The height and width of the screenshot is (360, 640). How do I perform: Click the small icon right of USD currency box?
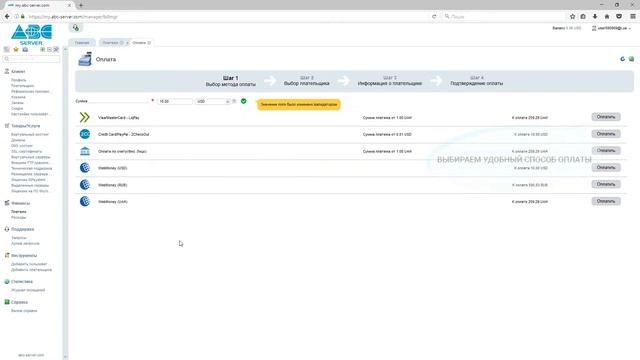(234, 101)
